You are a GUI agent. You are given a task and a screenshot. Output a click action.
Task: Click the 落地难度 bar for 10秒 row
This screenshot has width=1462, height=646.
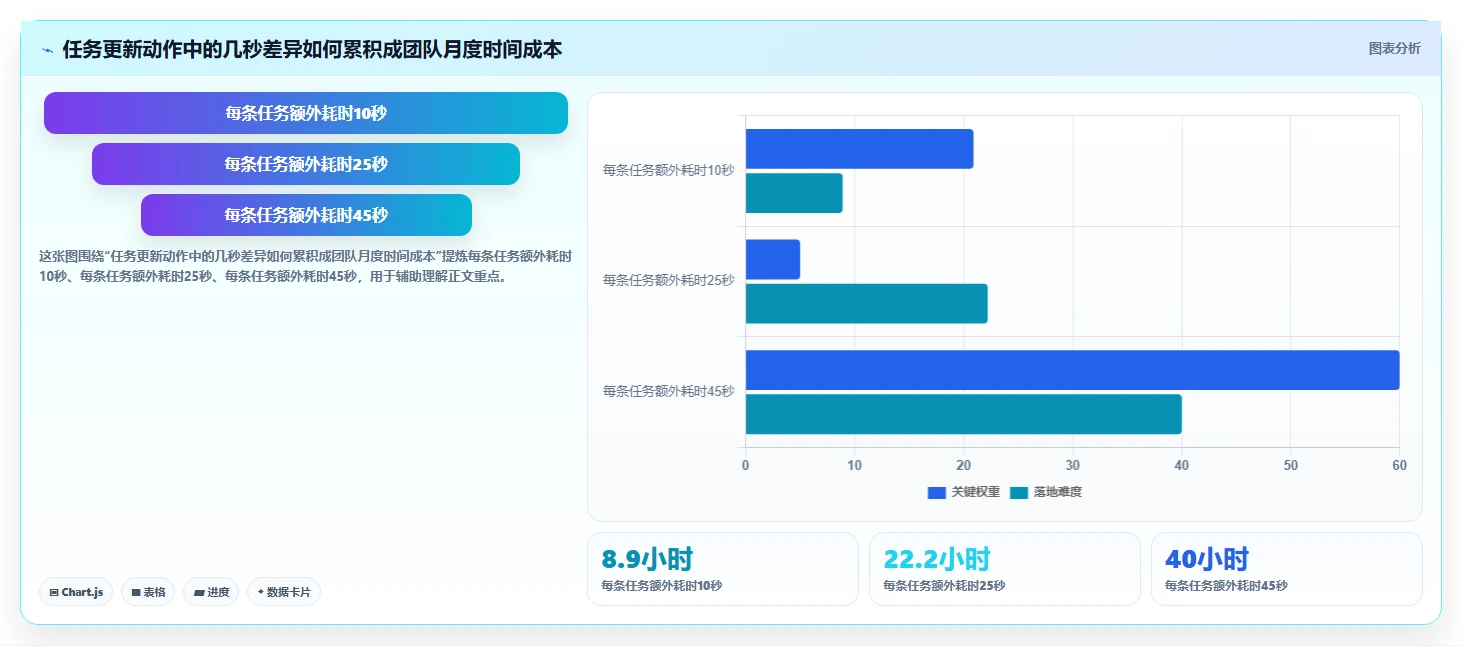point(794,193)
